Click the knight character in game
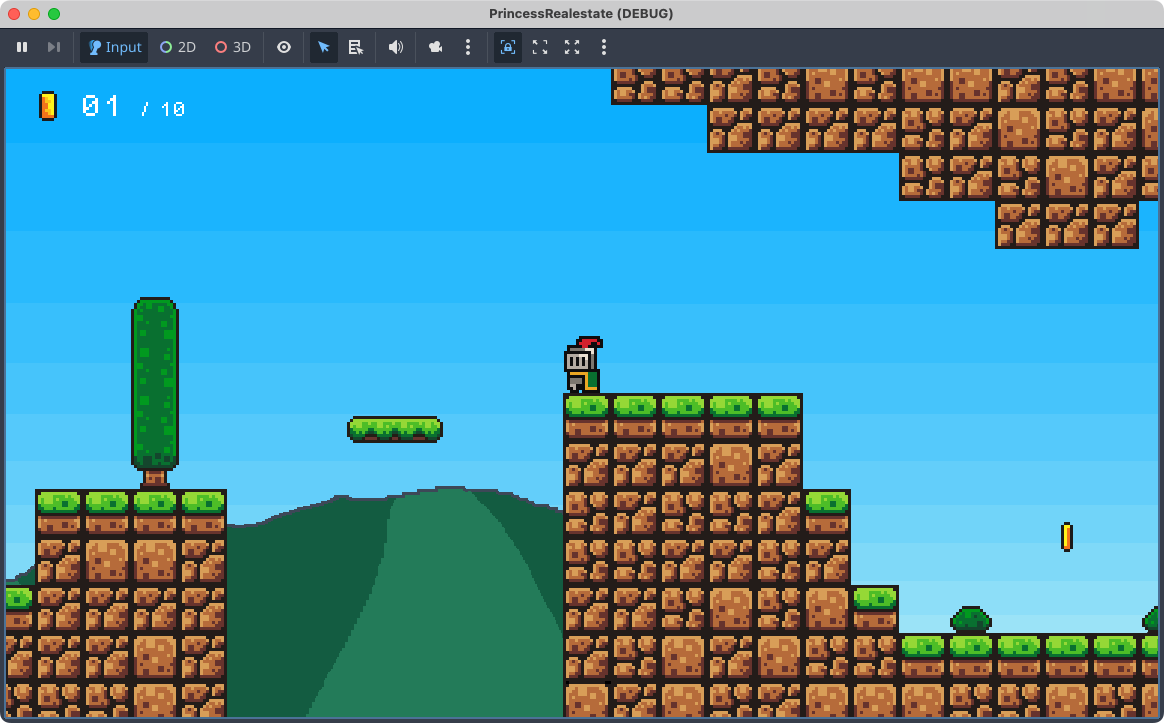Image resolution: width=1164 pixels, height=723 pixels. 582,366
